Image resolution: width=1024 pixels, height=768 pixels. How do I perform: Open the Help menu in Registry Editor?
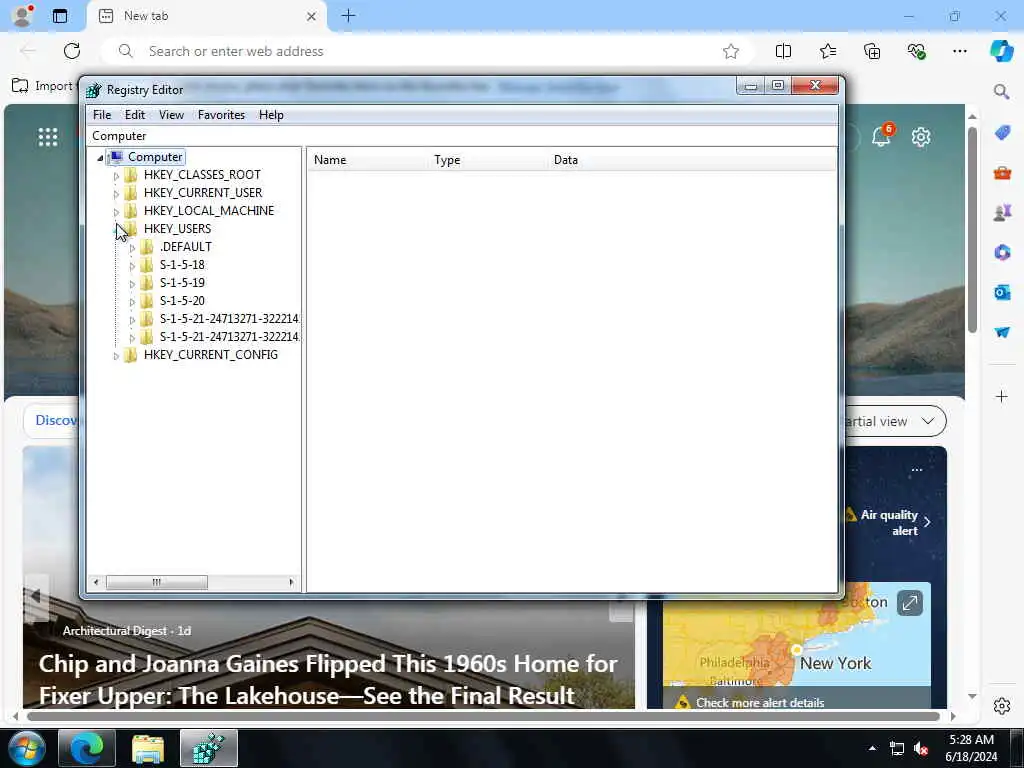point(271,115)
